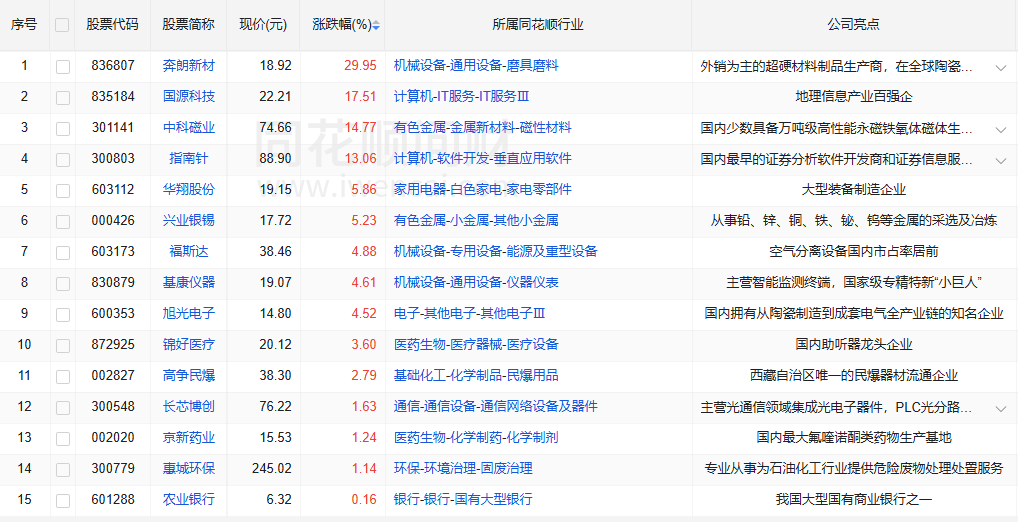Click industry 医药生物-医疗器械-医疗设备
1018x522 pixels.
point(476,345)
